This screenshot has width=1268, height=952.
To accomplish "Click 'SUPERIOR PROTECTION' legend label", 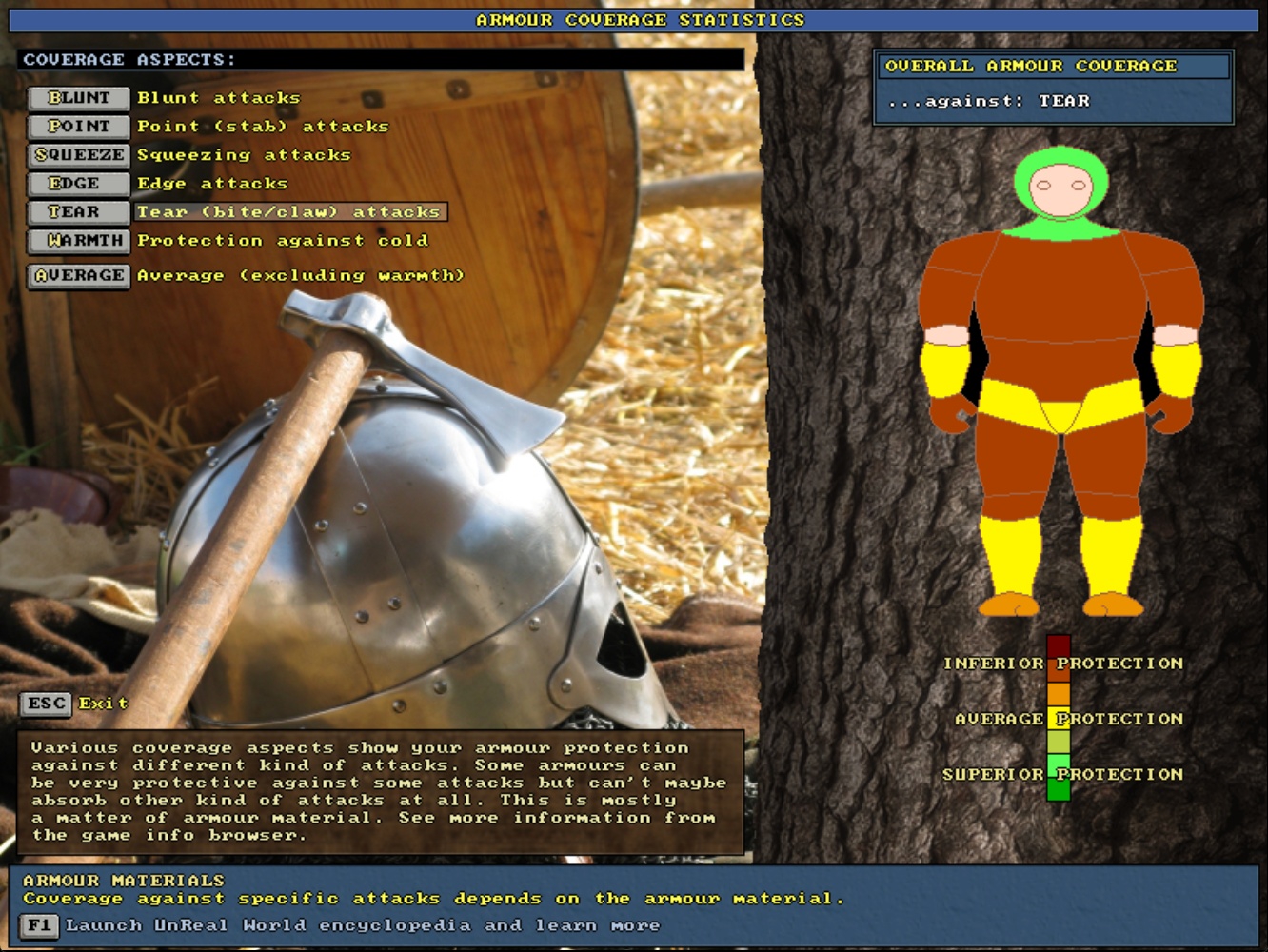I will pyautogui.click(x=1063, y=775).
